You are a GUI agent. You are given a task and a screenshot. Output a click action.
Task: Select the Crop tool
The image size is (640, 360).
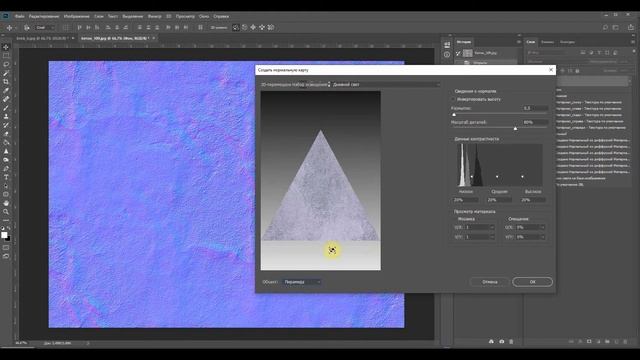coord(6,82)
